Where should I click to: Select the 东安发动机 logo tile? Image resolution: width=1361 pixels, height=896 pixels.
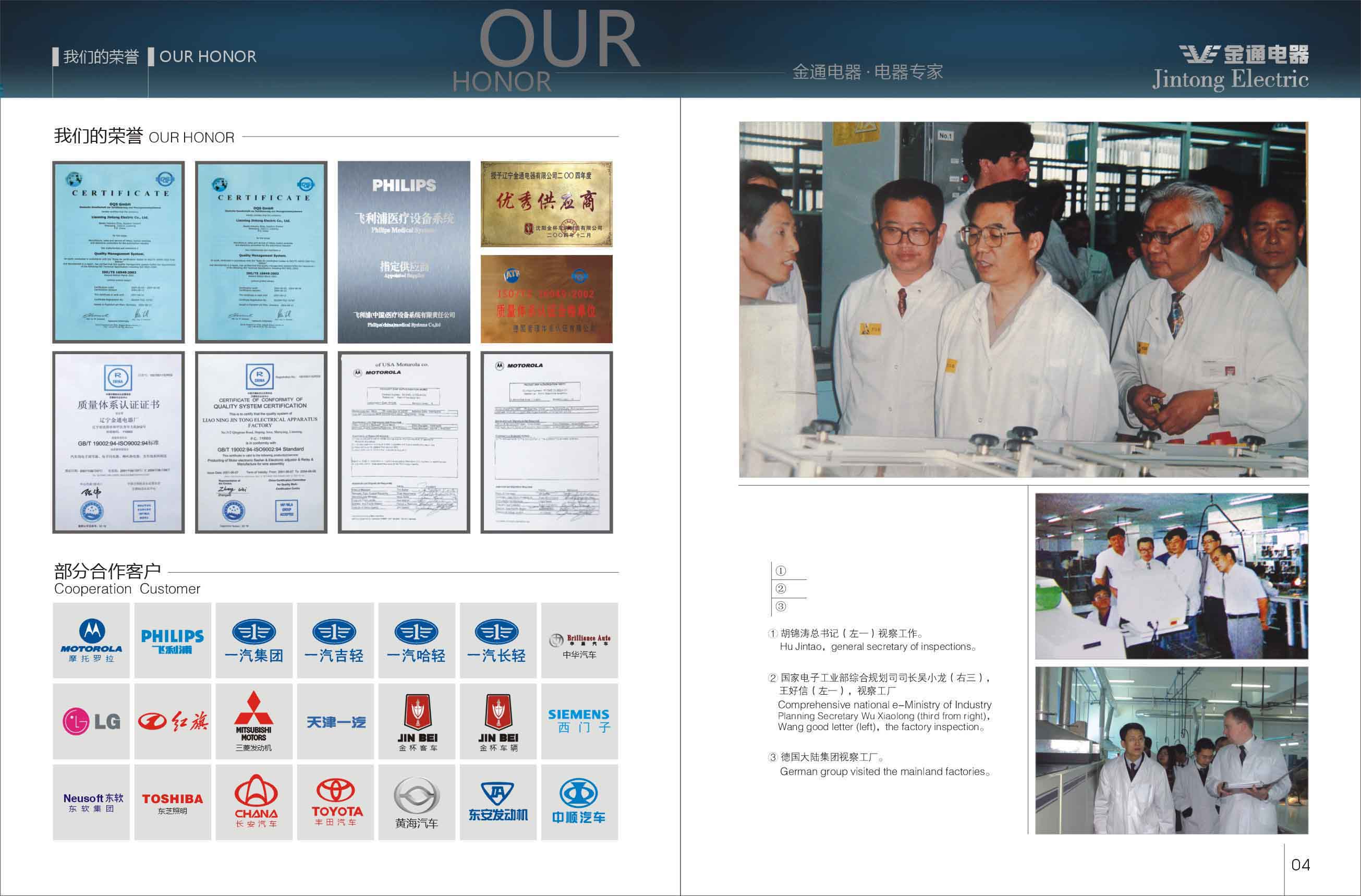coord(498,802)
